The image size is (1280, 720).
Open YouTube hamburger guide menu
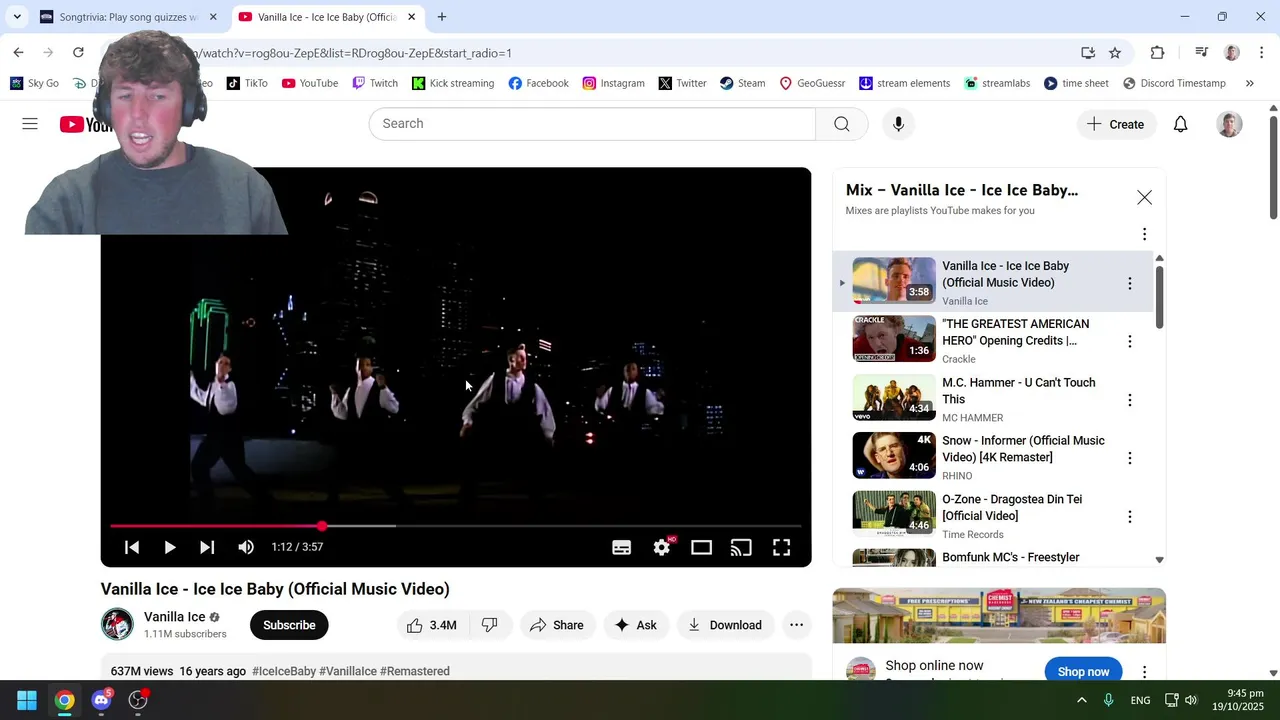[30, 124]
